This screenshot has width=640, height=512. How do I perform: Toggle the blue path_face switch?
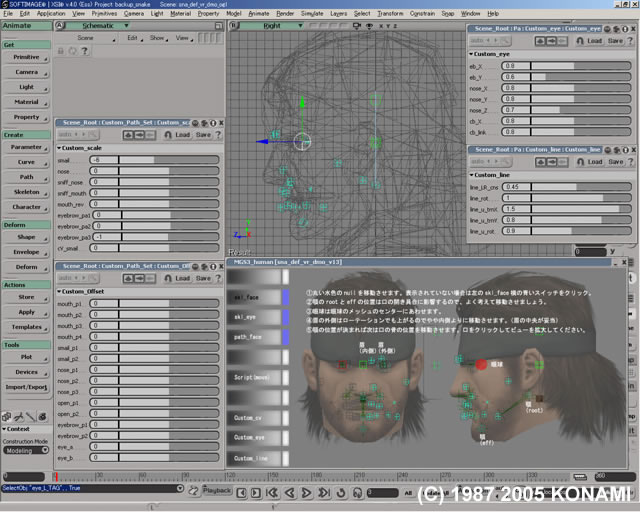285,337
